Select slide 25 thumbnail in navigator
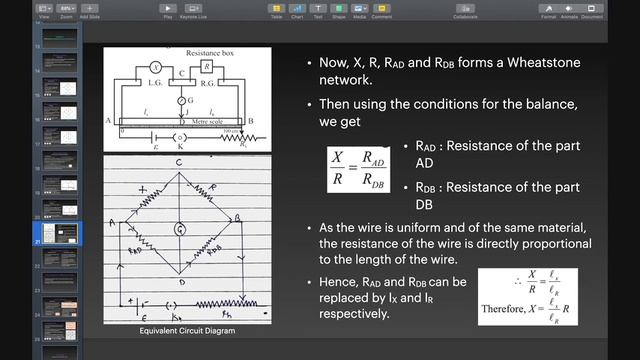The width and height of the screenshot is (640, 360). [x=60, y=331]
